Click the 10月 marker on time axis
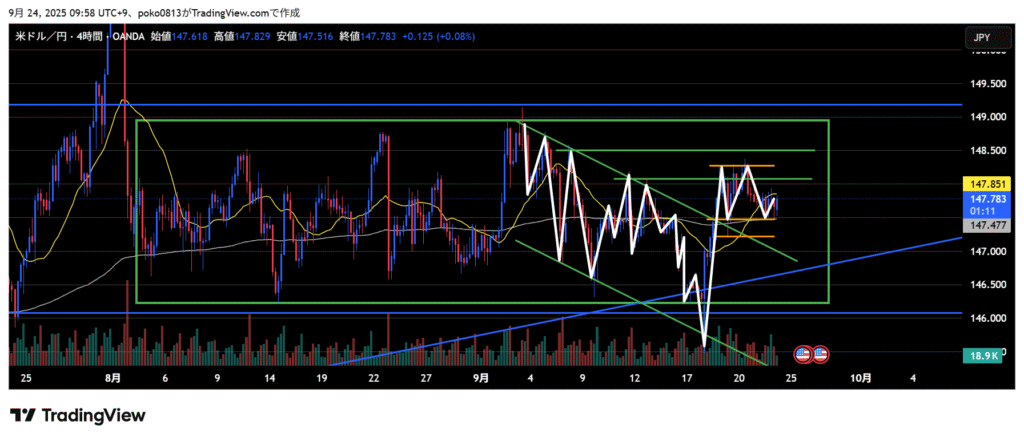The image size is (1024, 441). click(860, 378)
